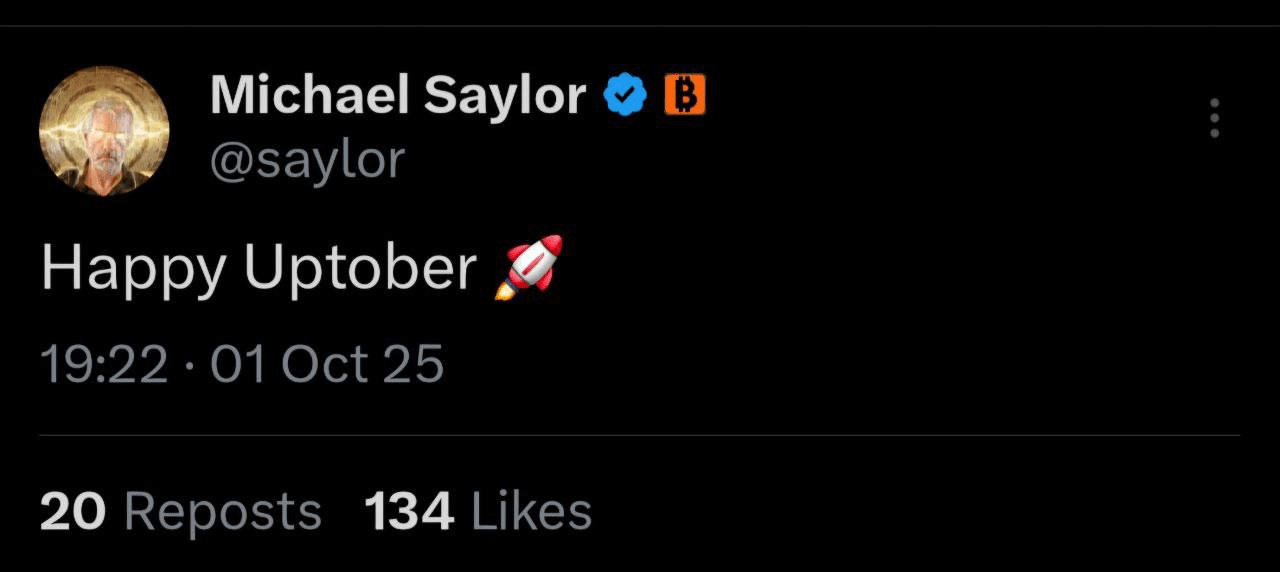Open the Michael Saylor display name link
Screen dimensions: 1280x572
(398, 96)
